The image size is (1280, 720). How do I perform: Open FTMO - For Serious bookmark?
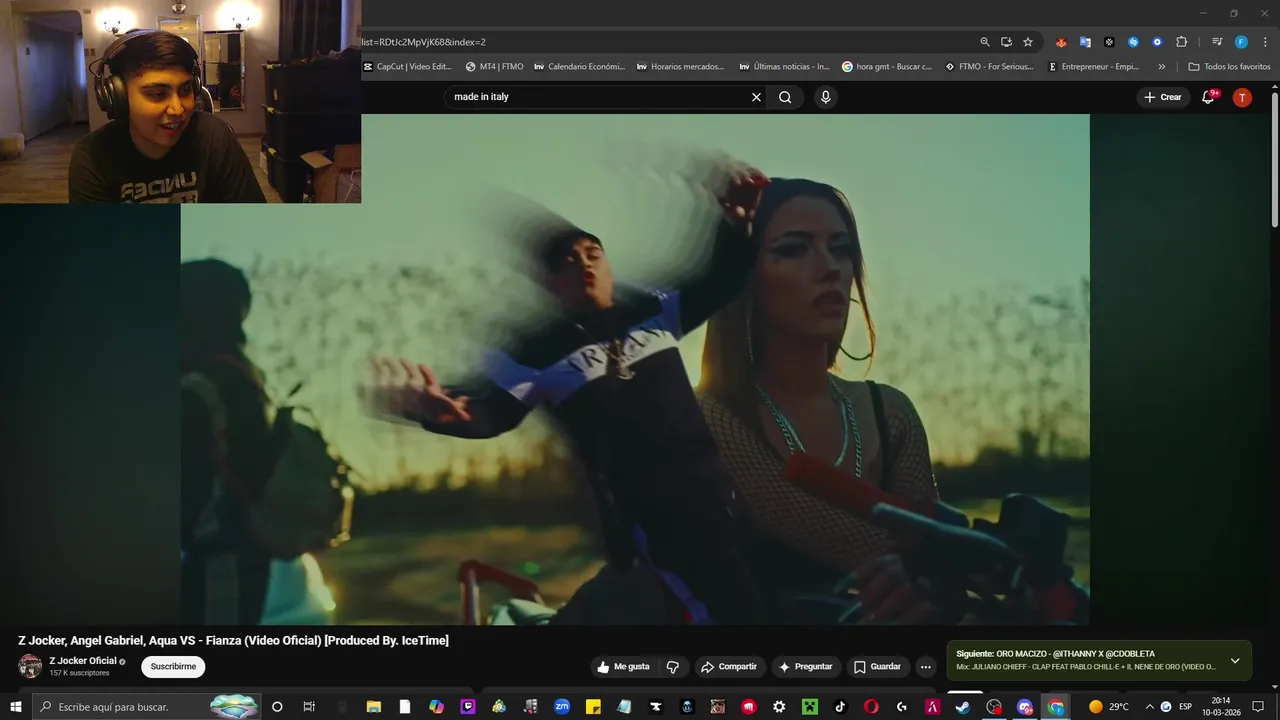coord(990,67)
